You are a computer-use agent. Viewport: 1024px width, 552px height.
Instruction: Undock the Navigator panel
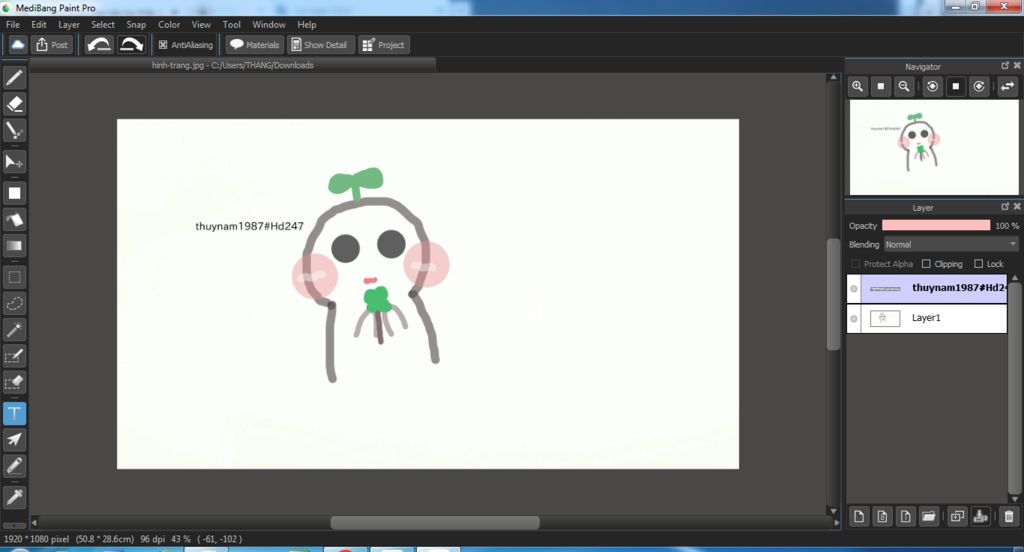[1005, 66]
